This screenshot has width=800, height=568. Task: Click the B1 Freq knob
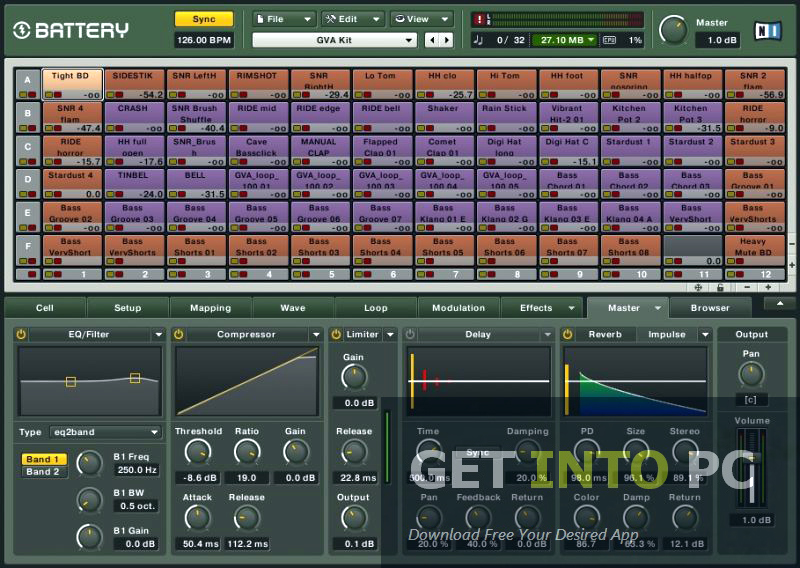coord(89,463)
